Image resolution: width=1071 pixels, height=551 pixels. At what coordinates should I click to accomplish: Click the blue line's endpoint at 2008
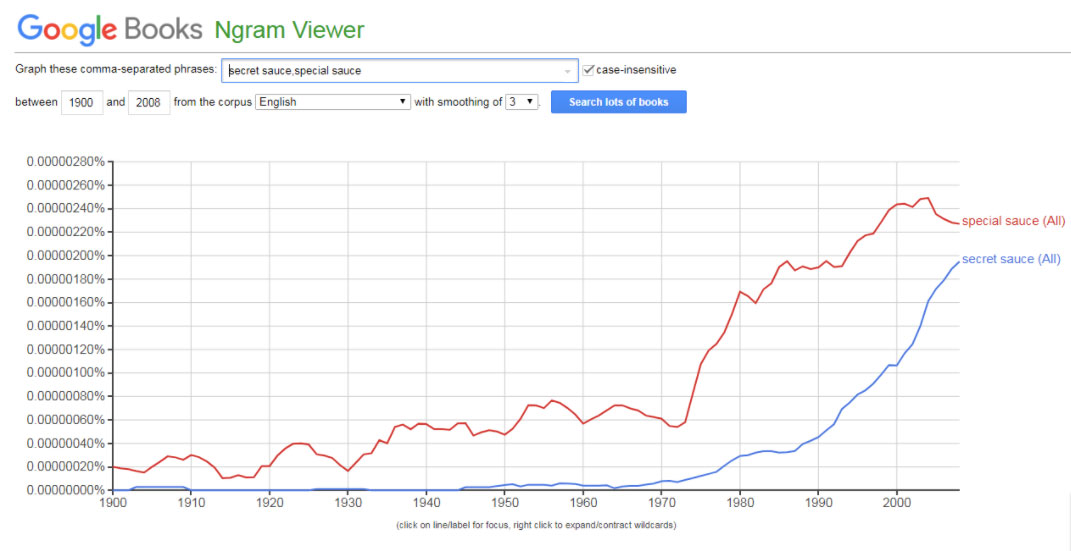pos(957,262)
